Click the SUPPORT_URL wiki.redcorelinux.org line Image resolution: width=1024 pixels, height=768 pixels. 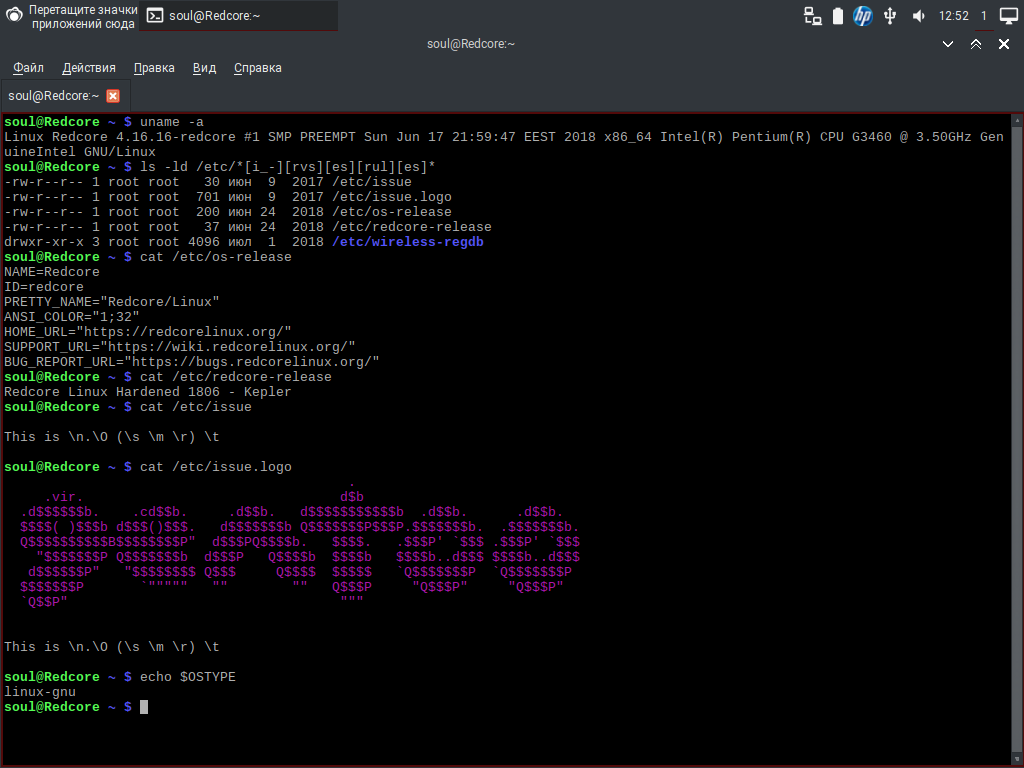(180, 347)
